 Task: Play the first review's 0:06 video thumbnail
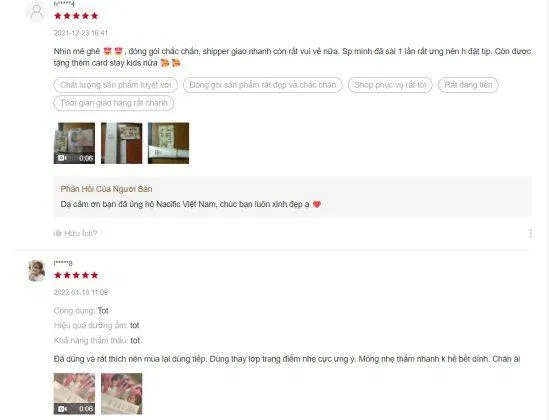(74, 143)
